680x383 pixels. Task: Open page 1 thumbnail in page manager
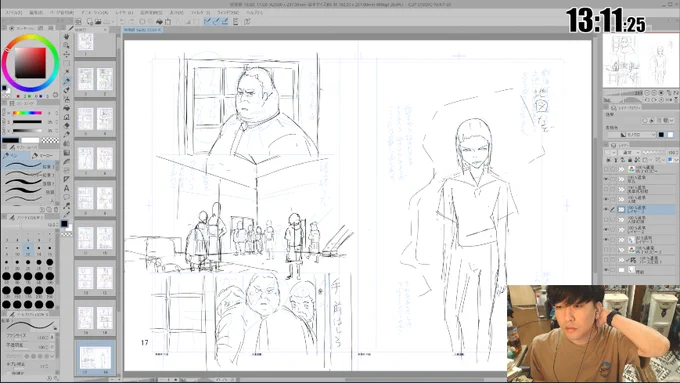85,43
